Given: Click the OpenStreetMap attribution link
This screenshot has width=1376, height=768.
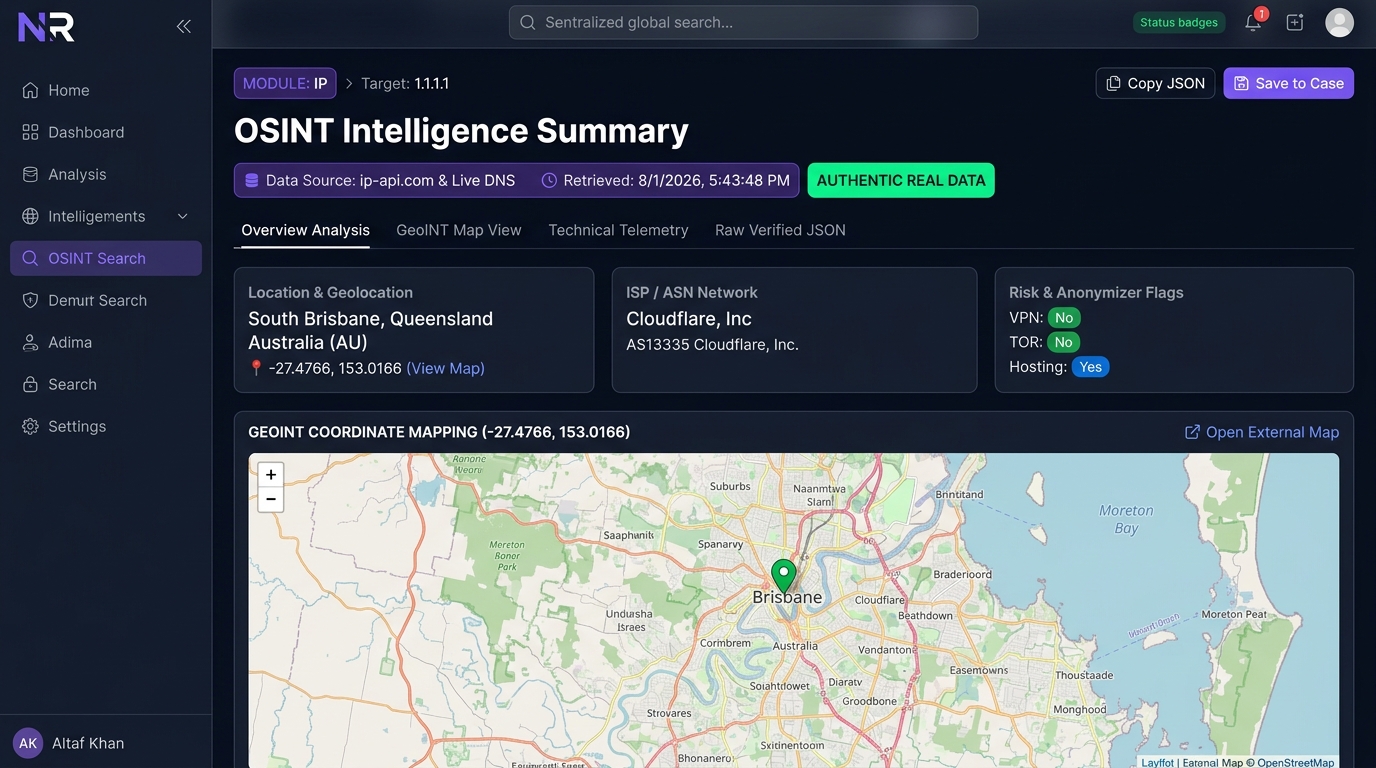Looking at the screenshot, I should pos(1295,762).
